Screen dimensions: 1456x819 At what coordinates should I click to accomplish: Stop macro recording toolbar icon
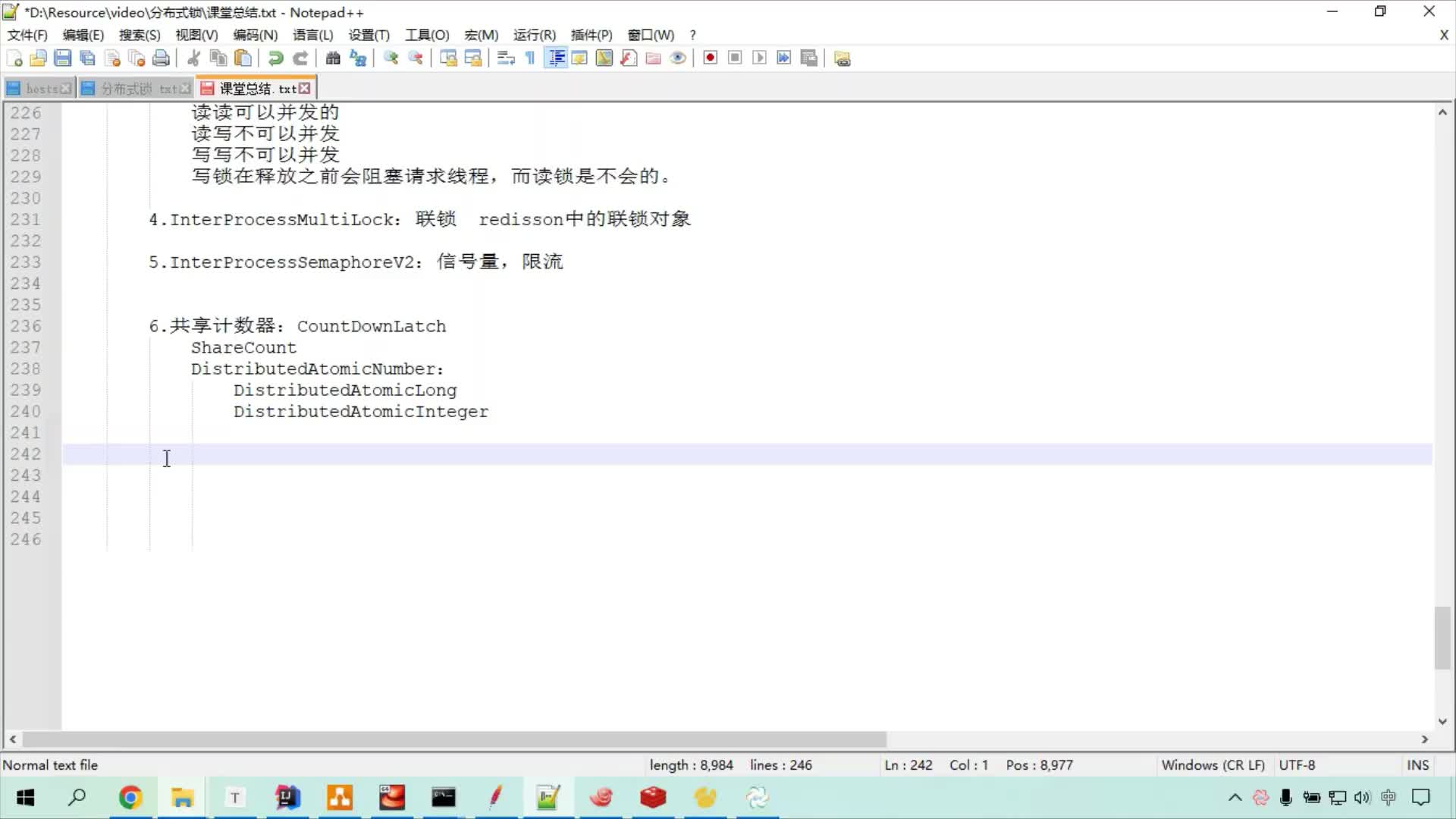coord(735,58)
